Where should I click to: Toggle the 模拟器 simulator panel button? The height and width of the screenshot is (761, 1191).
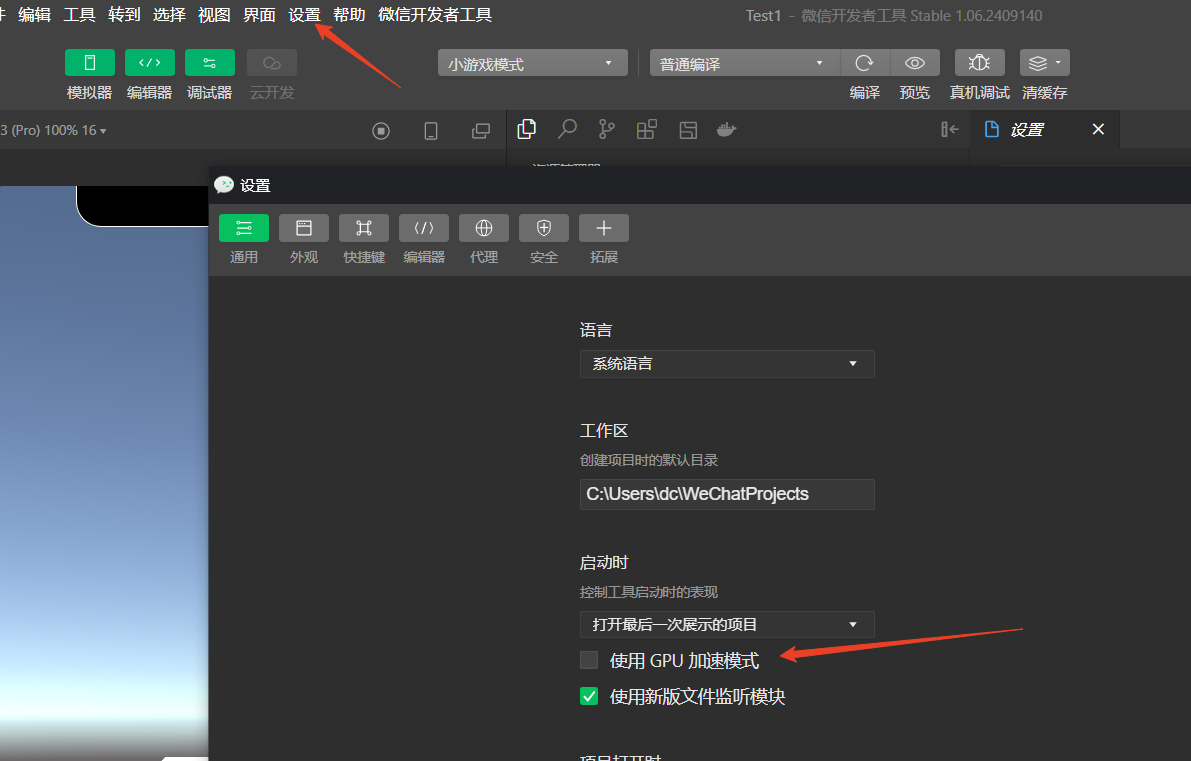click(x=90, y=63)
